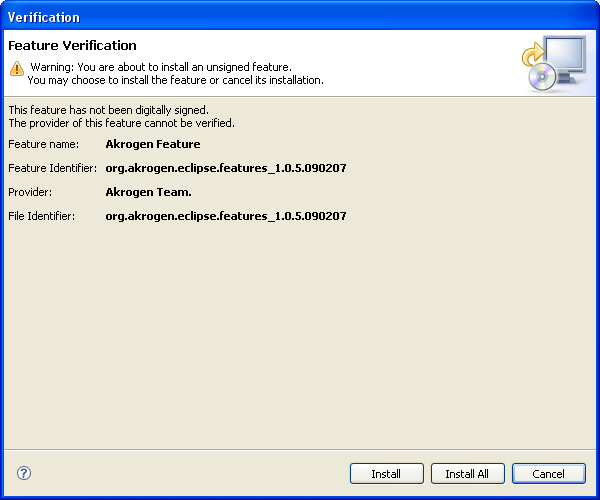Screen dimensions: 600x500
Task: Click the Install button
Action: (x=386, y=474)
